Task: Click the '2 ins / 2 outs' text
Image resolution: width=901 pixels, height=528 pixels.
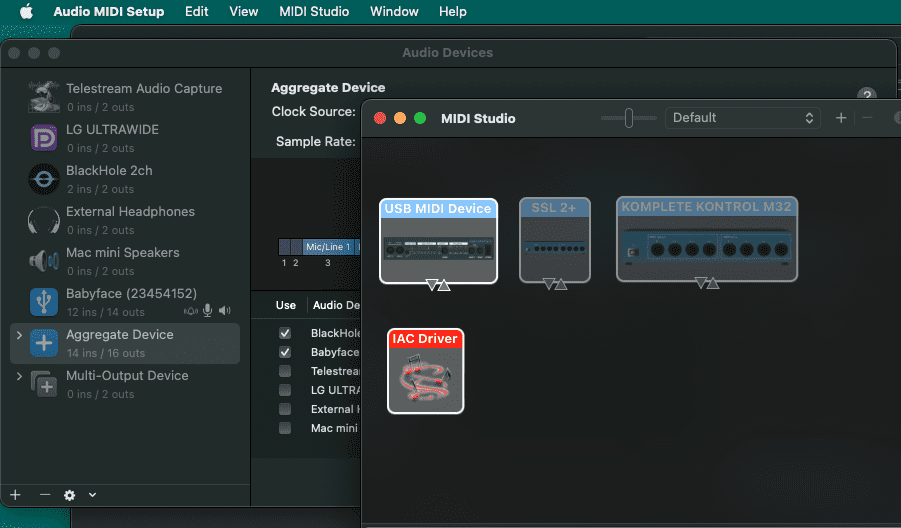Action: tap(101, 189)
